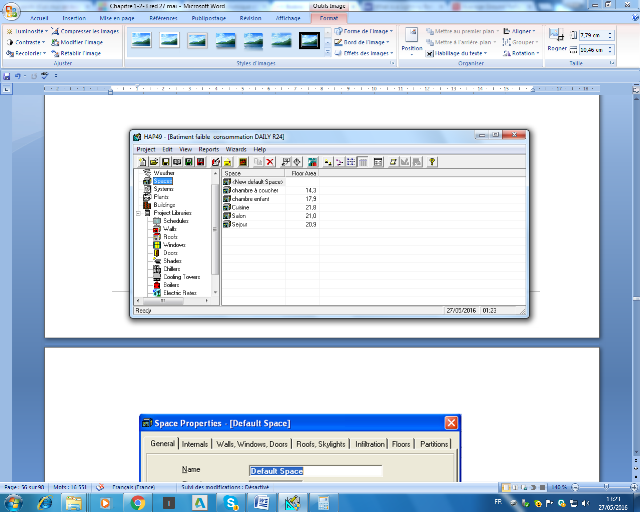Click FR language indicator in system tray
The height and width of the screenshot is (512, 640).
tap(498, 502)
